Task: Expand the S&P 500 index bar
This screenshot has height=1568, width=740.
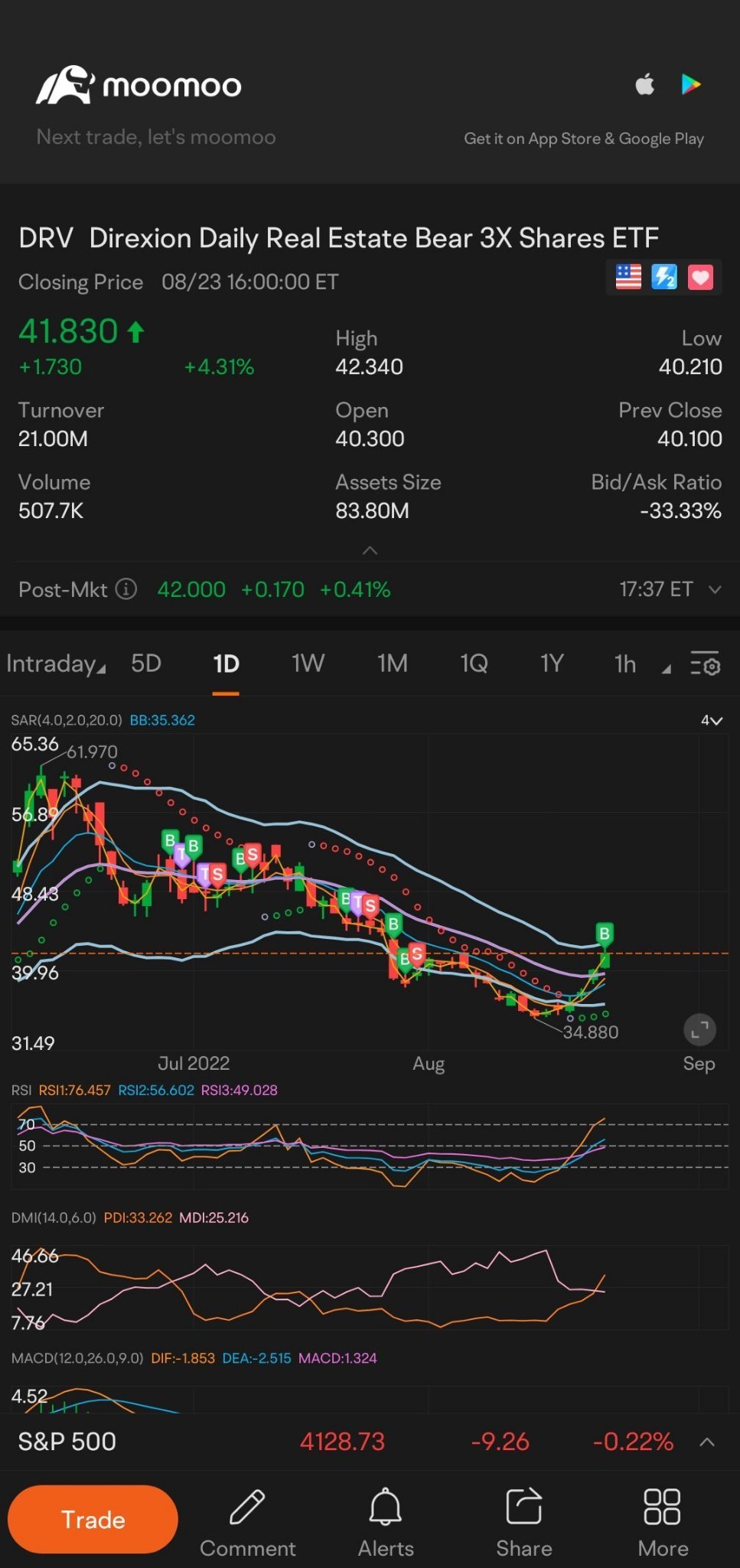Action: coord(707,1442)
